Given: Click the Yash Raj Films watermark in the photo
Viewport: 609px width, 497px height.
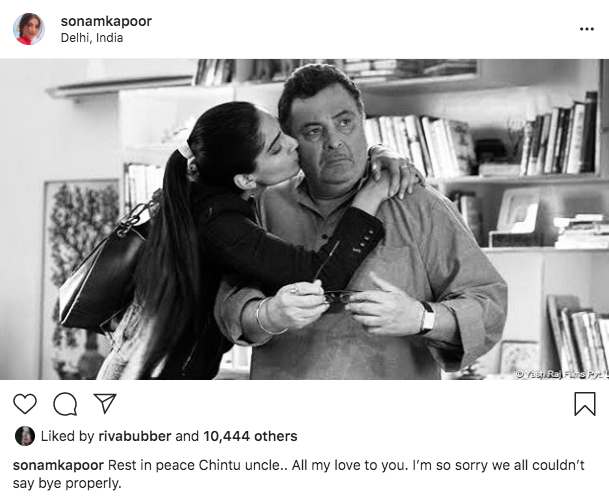Looking at the screenshot, I should coord(562,374).
